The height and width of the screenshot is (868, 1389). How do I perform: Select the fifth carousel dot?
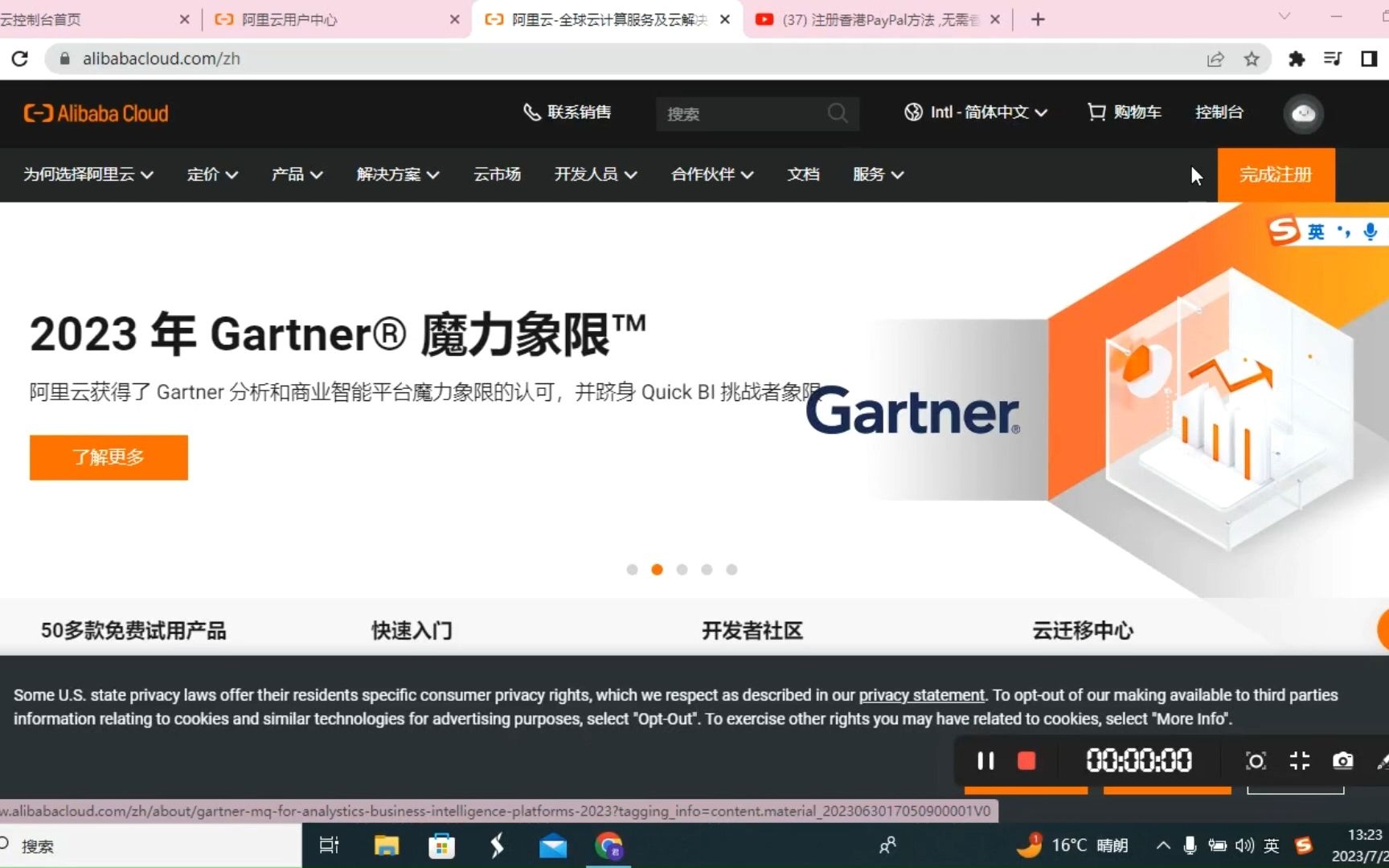[731, 569]
